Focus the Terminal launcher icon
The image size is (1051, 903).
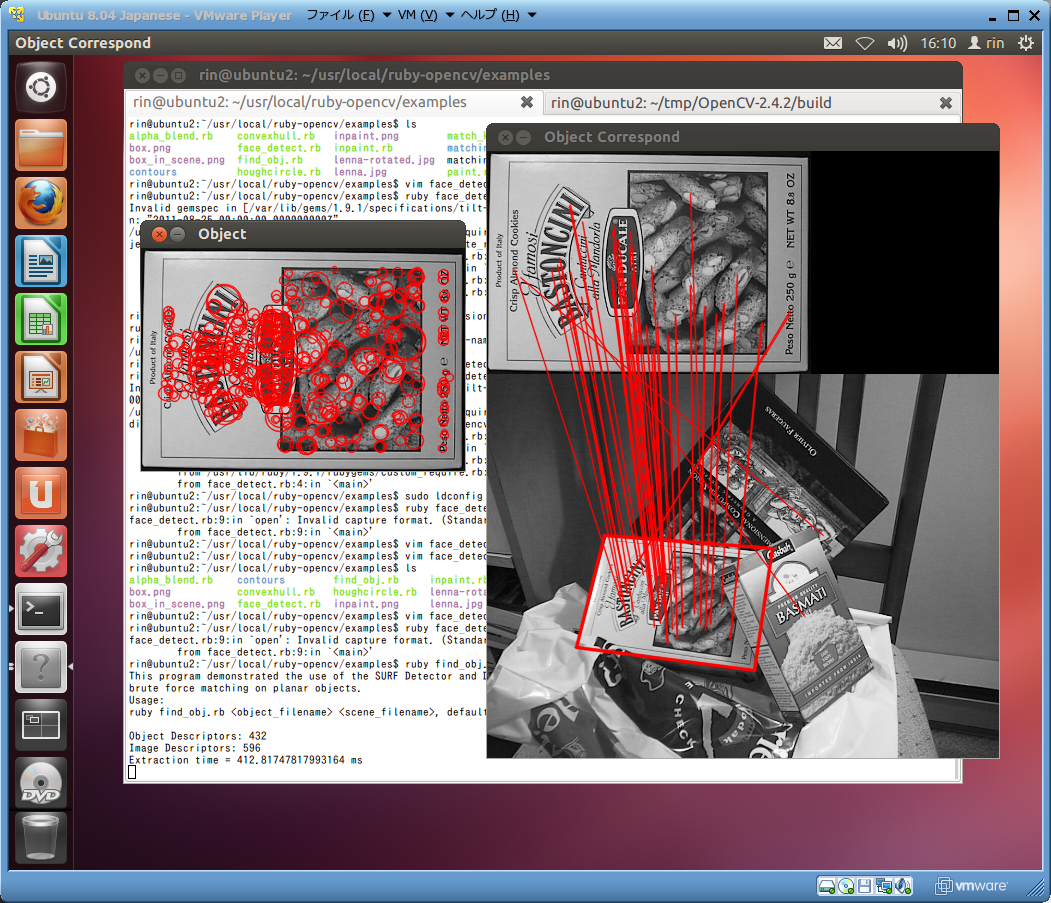tap(41, 609)
